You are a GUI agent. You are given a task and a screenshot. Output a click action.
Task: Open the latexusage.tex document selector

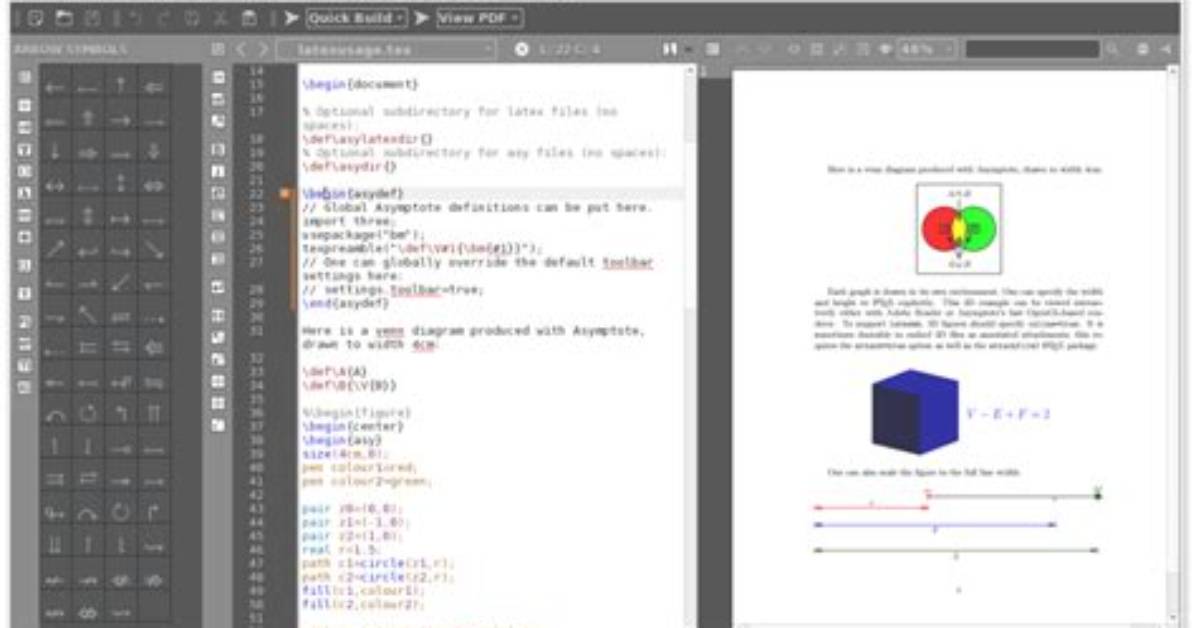click(386, 50)
